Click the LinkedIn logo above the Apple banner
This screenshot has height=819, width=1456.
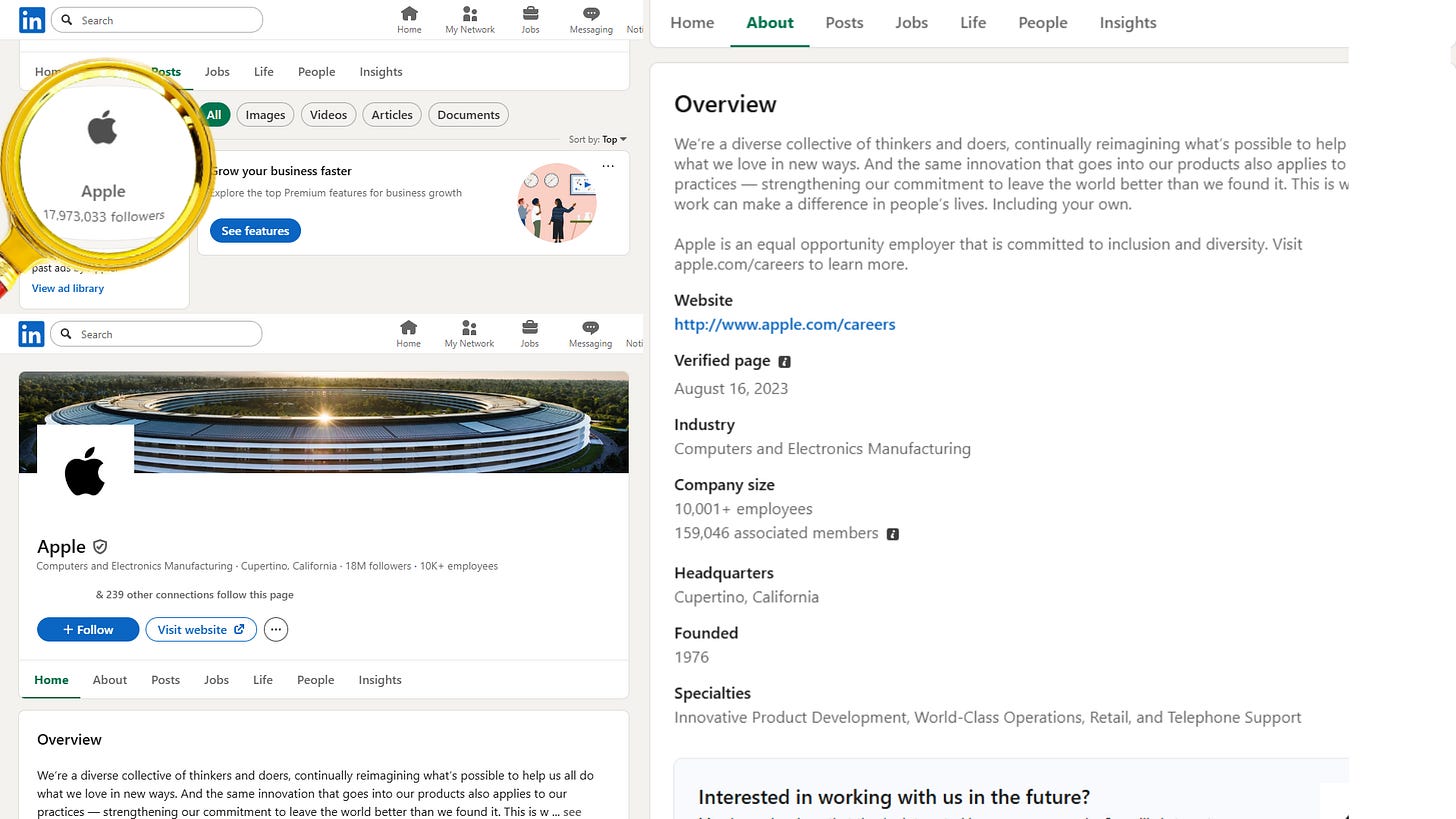tap(32, 334)
